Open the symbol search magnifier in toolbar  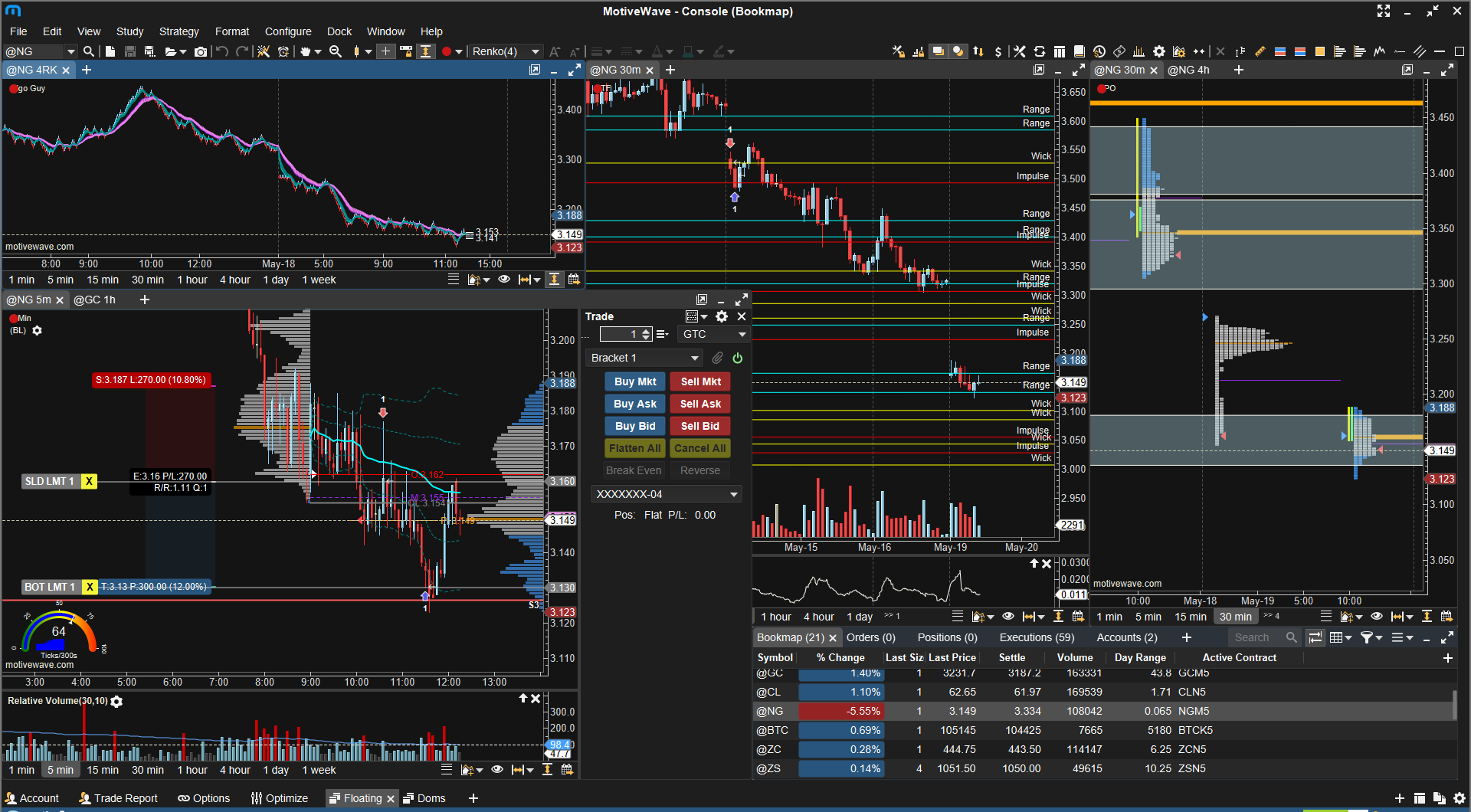(x=89, y=51)
